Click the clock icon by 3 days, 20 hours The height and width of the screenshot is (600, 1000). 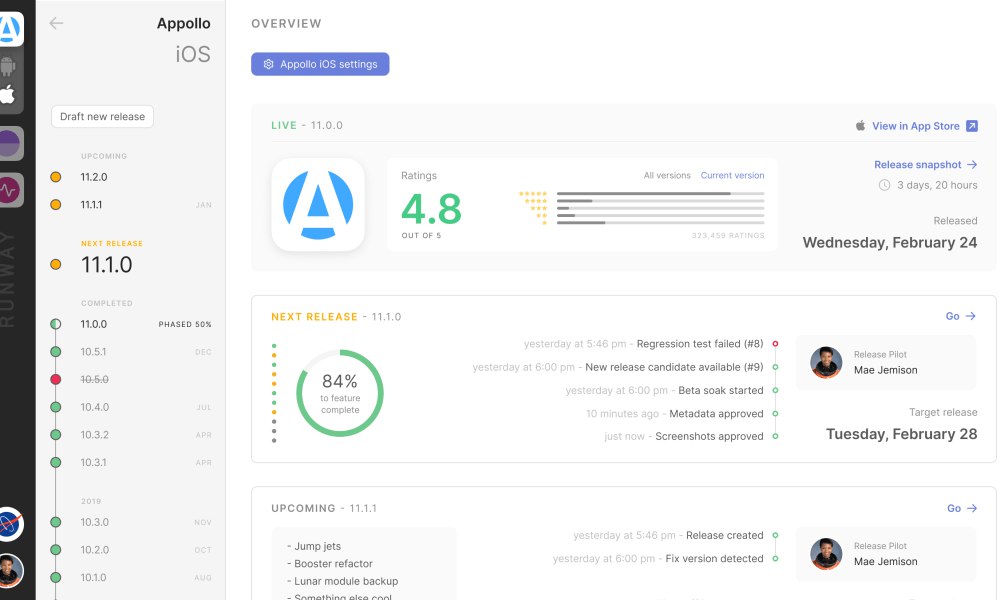[x=885, y=185]
